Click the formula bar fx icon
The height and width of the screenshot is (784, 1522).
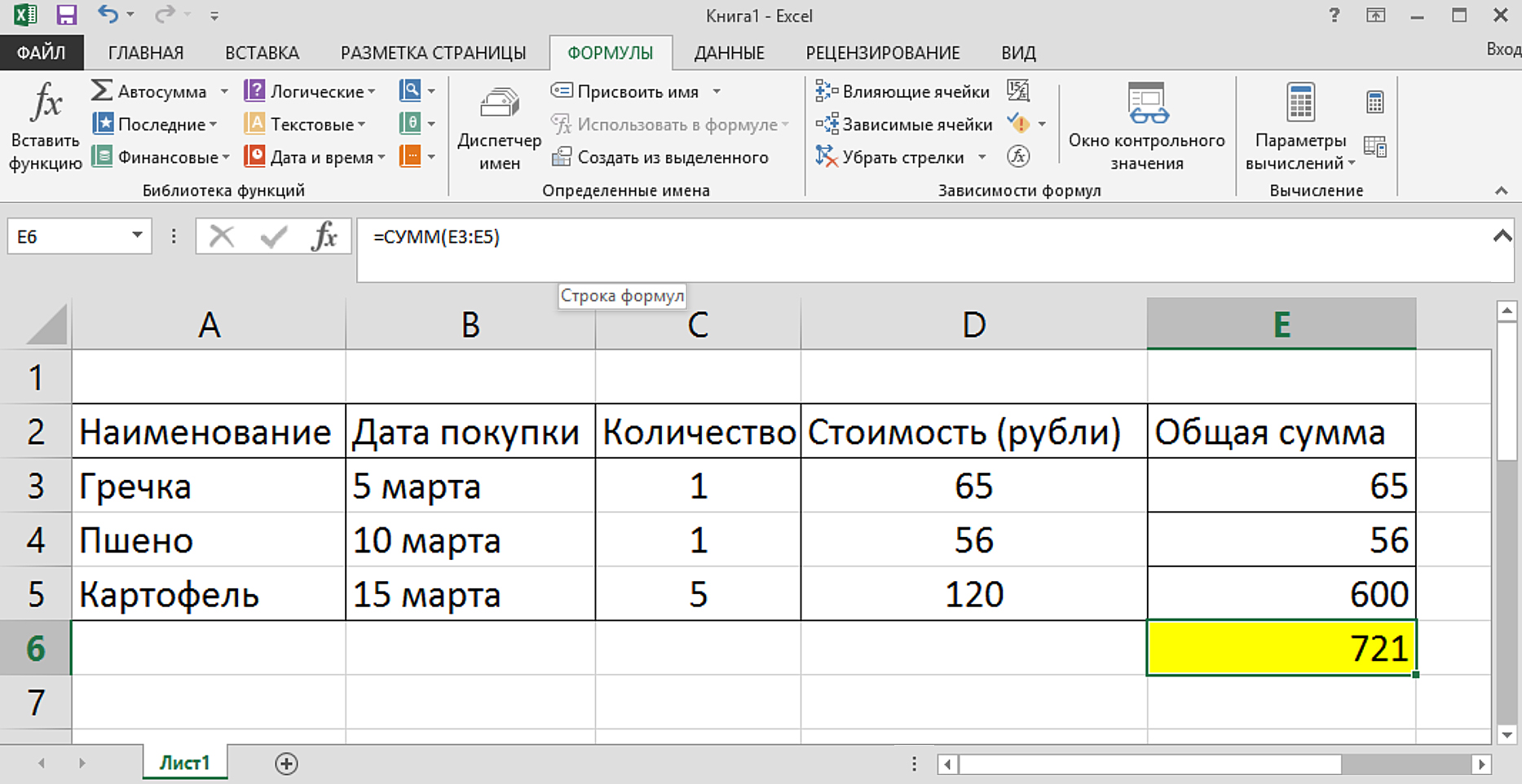(324, 236)
